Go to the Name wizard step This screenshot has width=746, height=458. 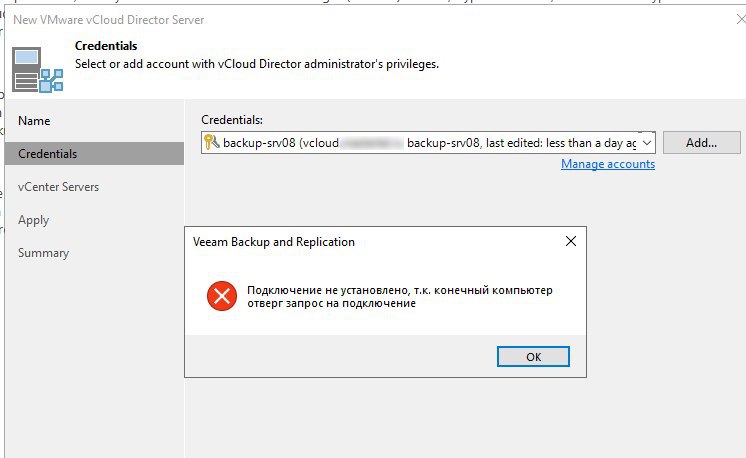pos(34,121)
